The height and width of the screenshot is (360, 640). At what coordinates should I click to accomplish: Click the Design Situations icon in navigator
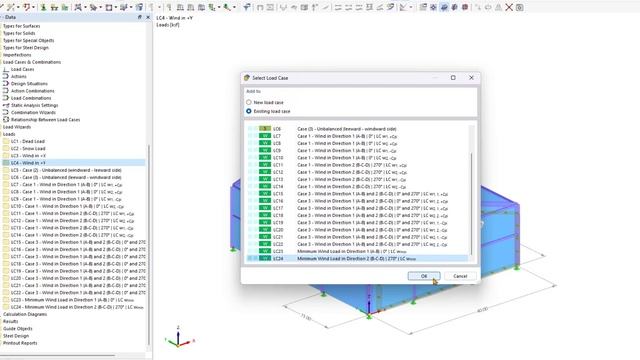[x=6, y=84]
